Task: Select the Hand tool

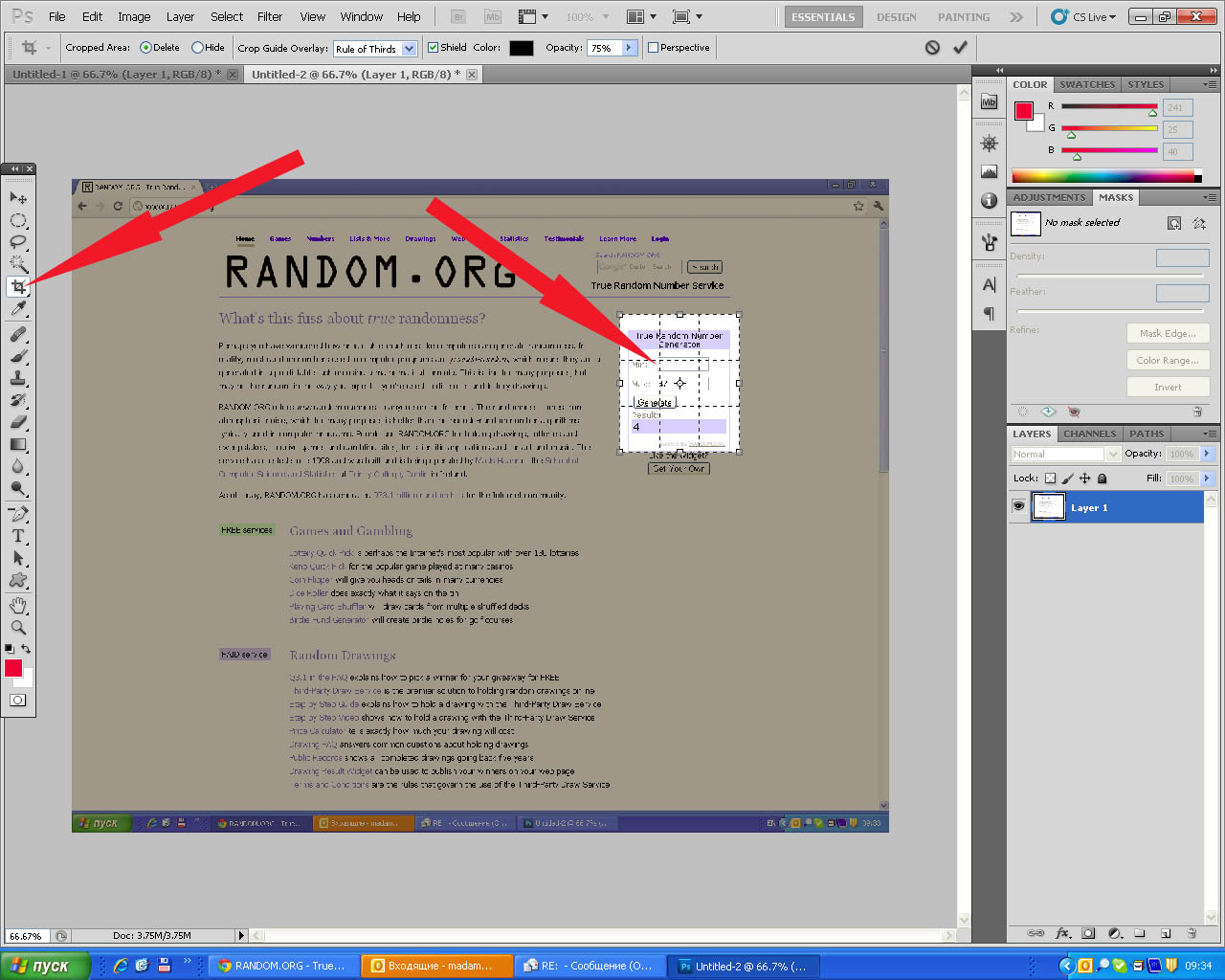Action: (x=18, y=606)
